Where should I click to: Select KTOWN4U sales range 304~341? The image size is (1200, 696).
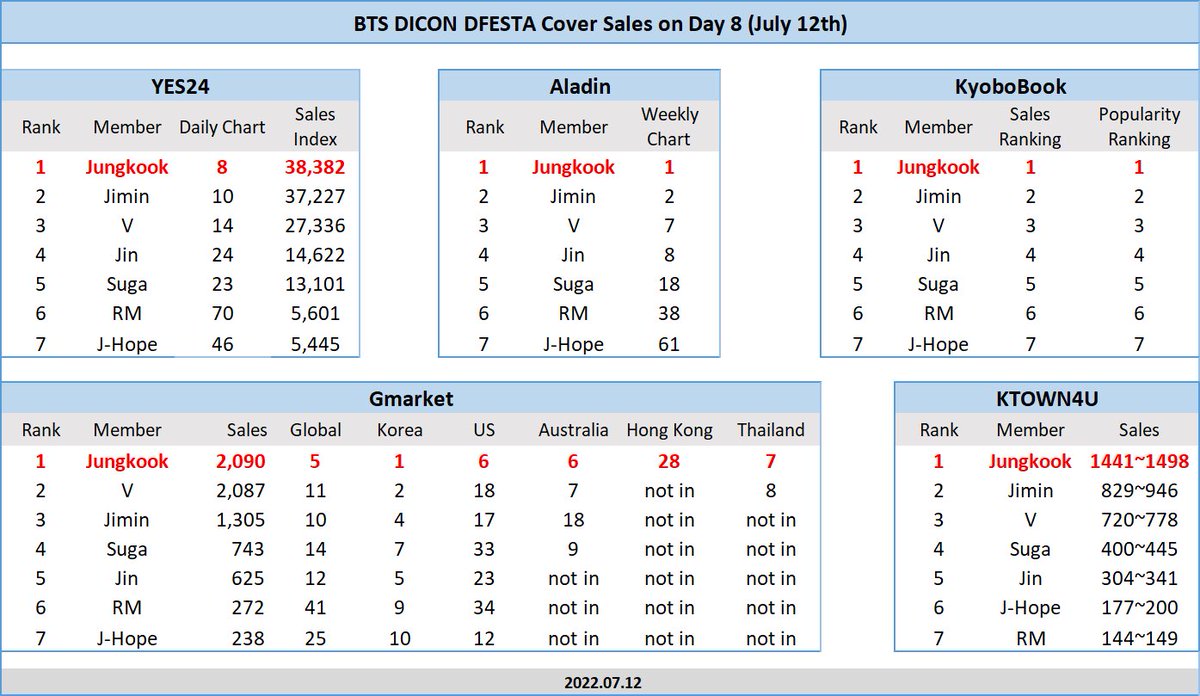coord(1139,579)
